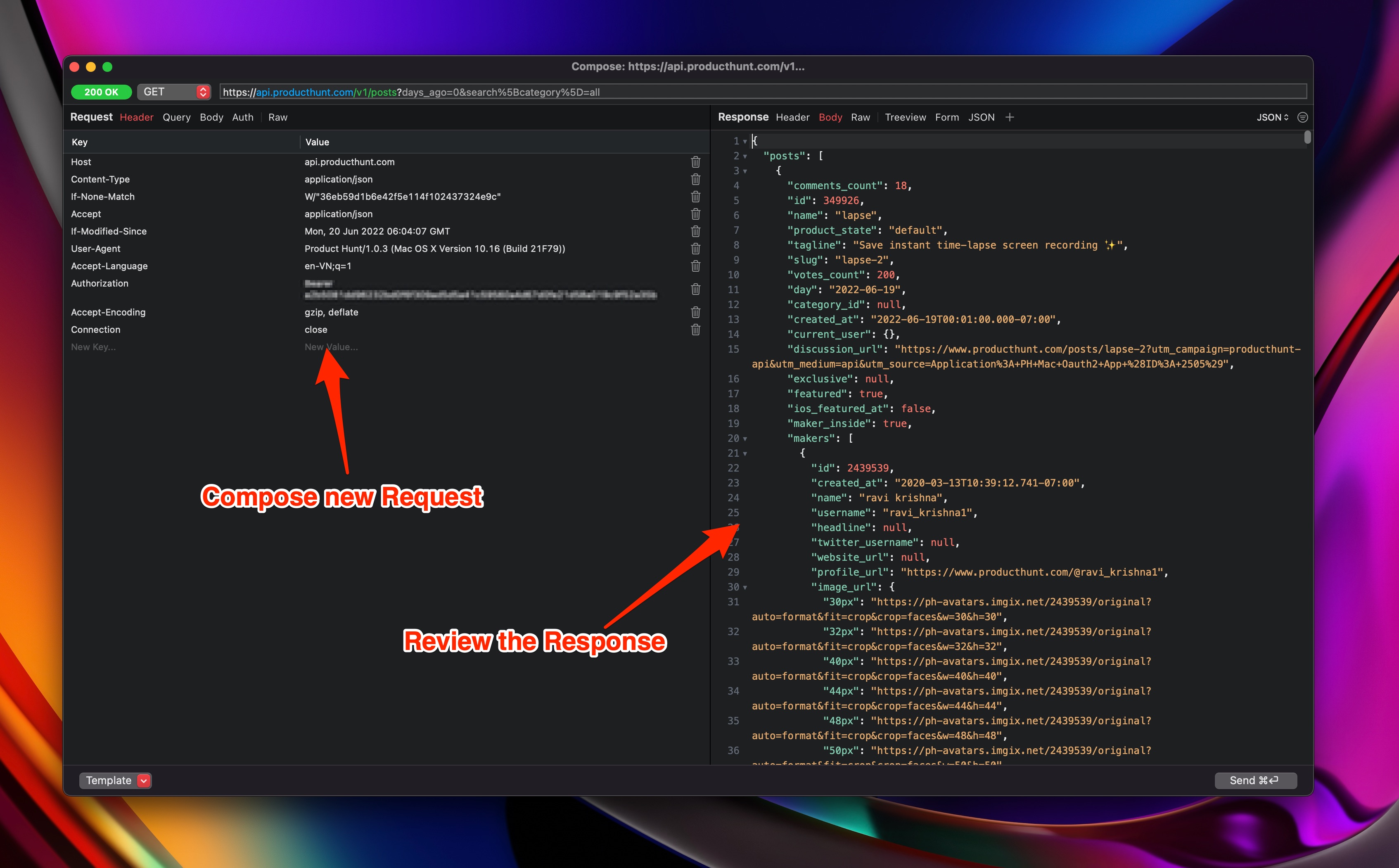
Task: Delete the Connection header row
Action: [x=695, y=330]
